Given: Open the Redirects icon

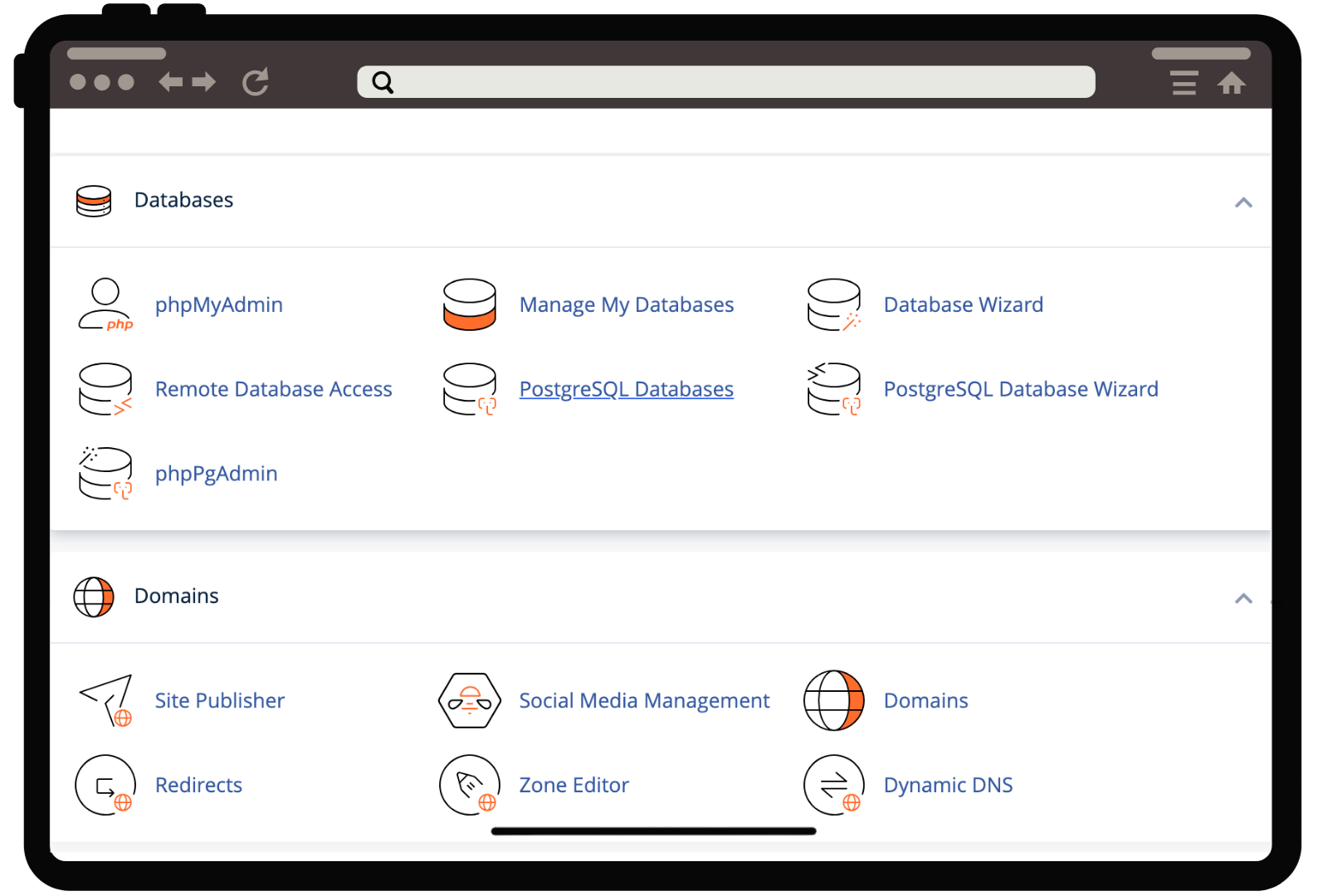Looking at the screenshot, I should click(x=105, y=785).
